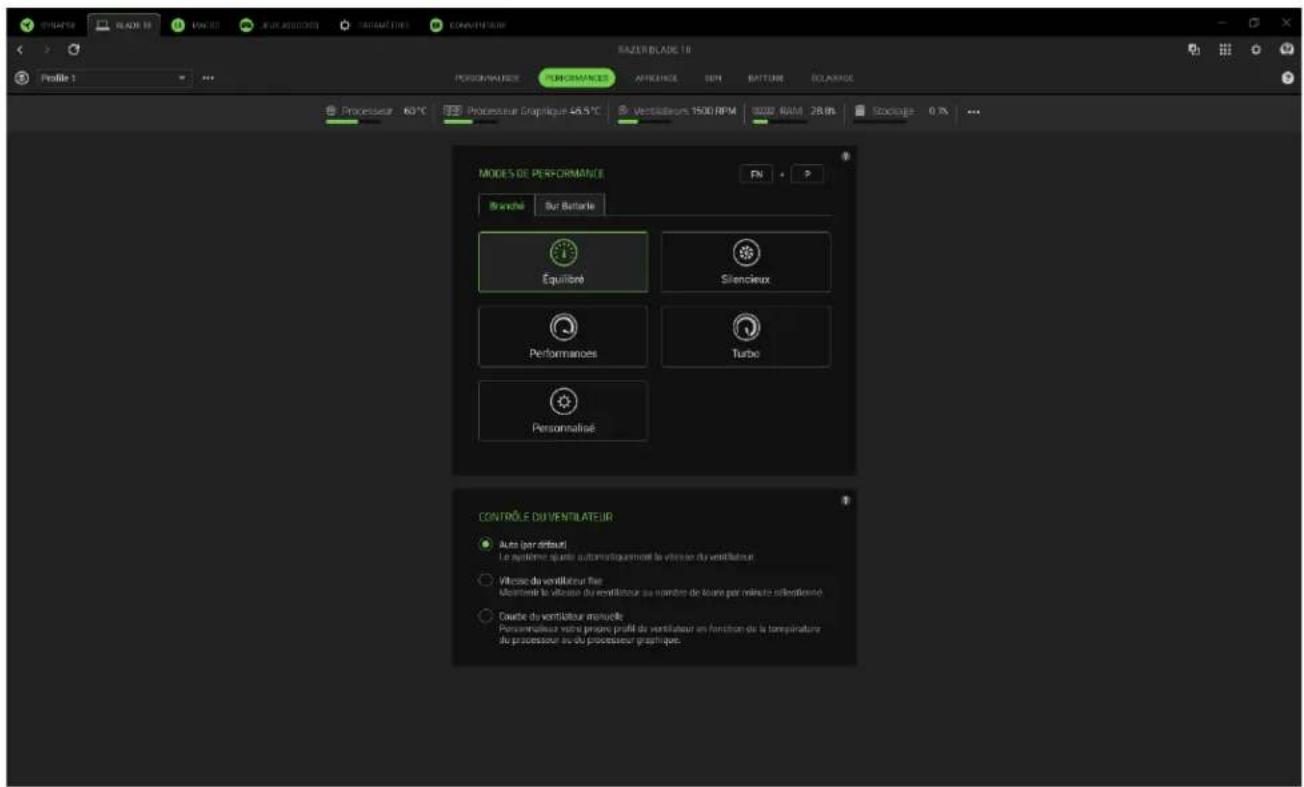Click the Processeur chip icon in status bar
The height and width of the screenshot is (787, 1304).
332,111
